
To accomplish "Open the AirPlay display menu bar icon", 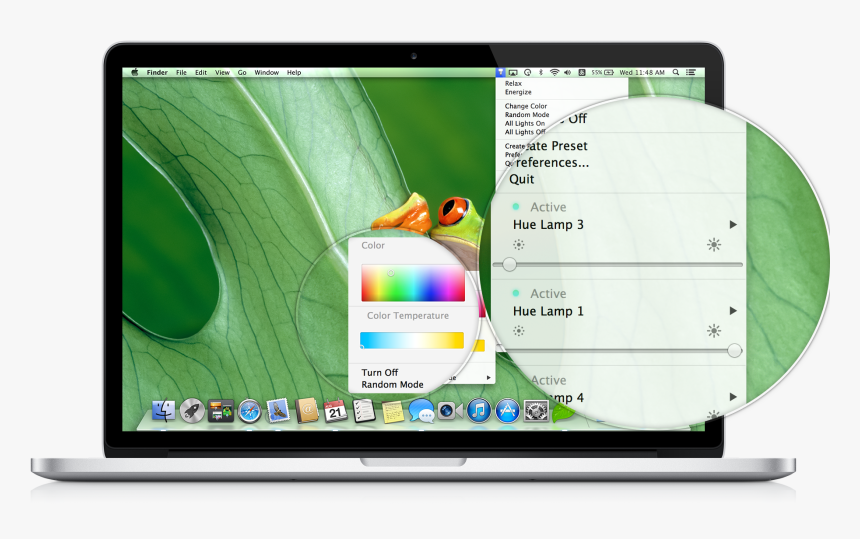I will pyautogui.click(x=513, y=72).
